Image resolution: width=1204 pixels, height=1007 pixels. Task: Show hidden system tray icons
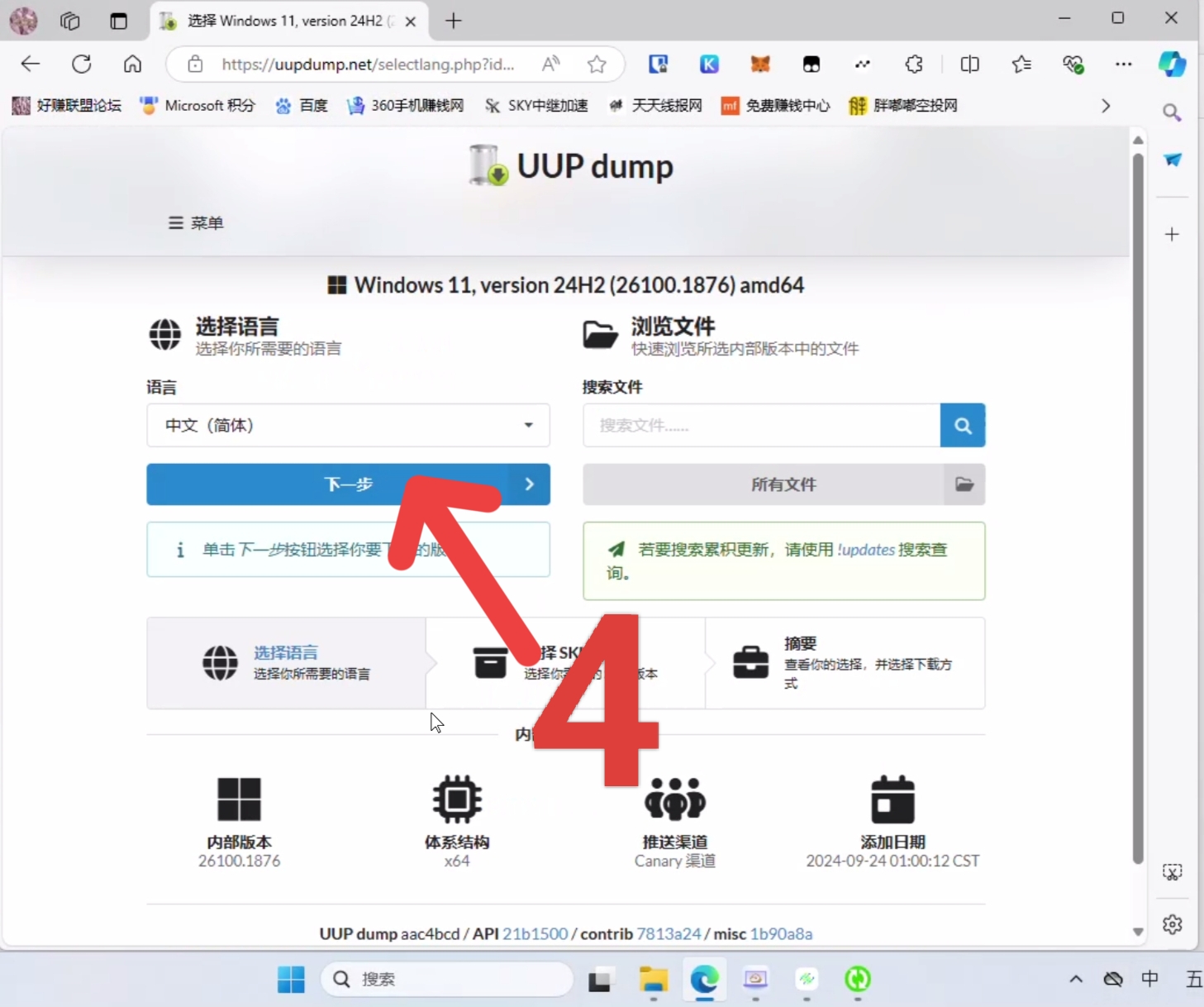tap(1075, 979)
